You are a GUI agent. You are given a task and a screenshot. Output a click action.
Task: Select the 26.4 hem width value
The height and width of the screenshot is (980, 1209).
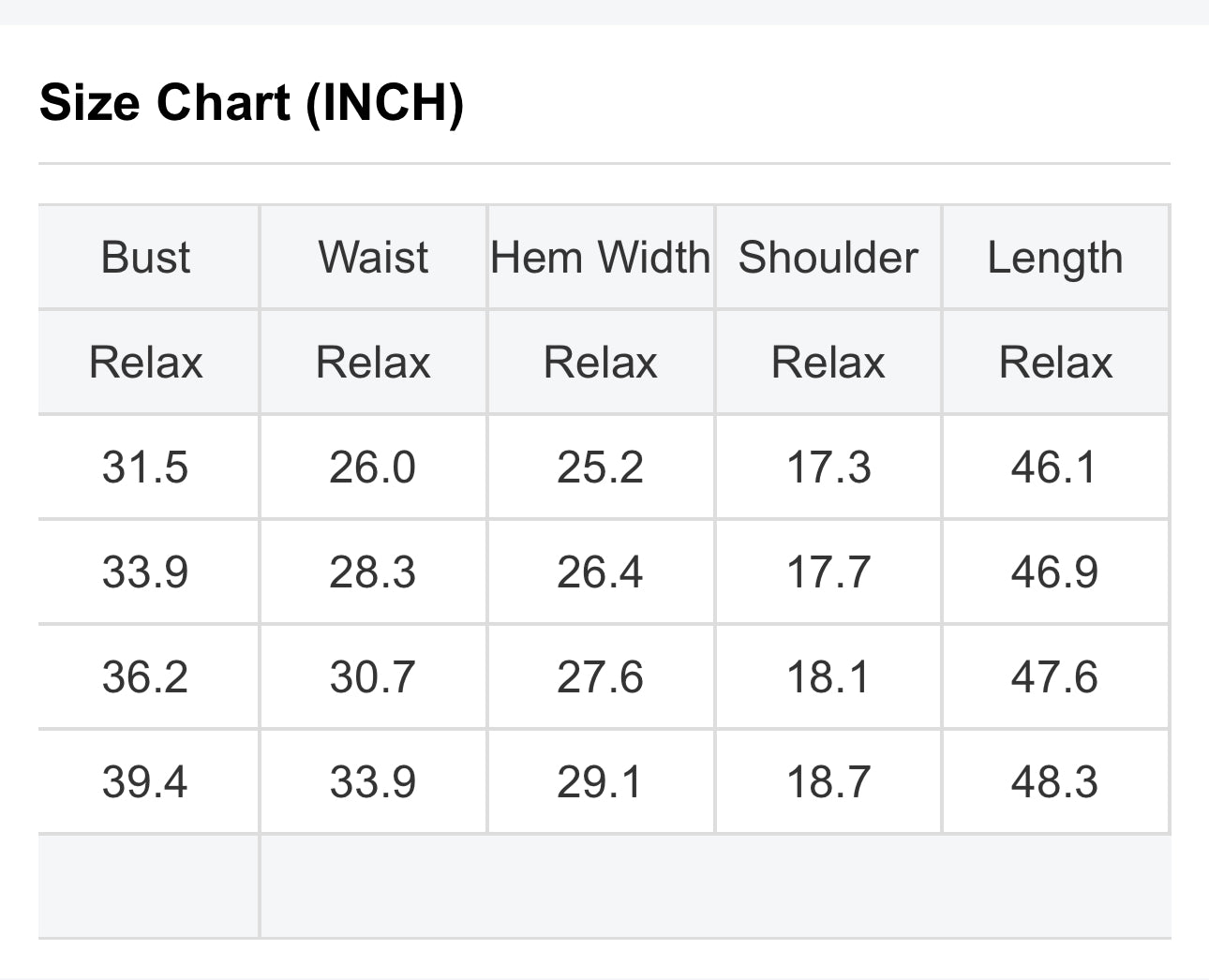click(x=600, y=572)
